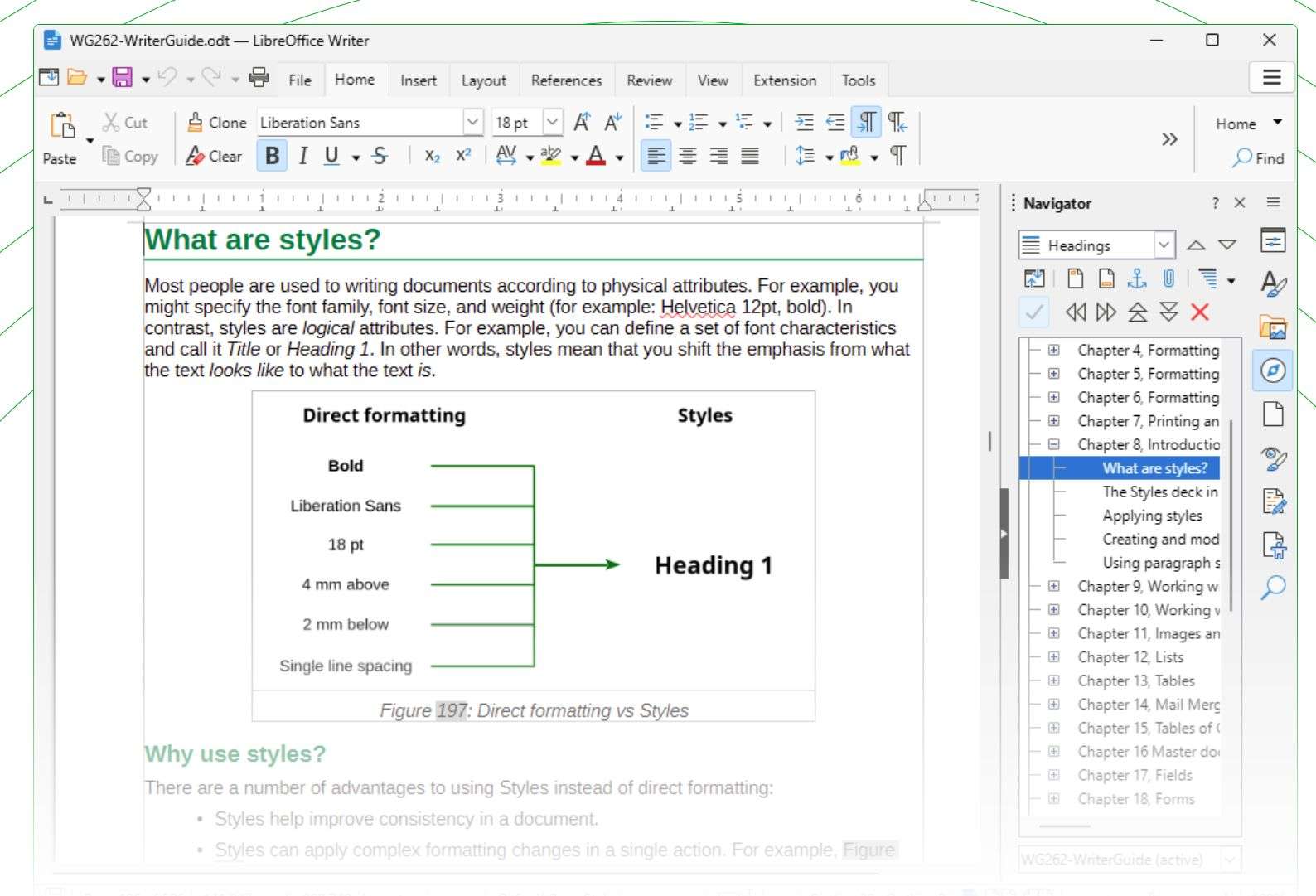Open the Page deck in the sidebar
This screenshot has width=1316, height=896.
(x=1273, y=413)
